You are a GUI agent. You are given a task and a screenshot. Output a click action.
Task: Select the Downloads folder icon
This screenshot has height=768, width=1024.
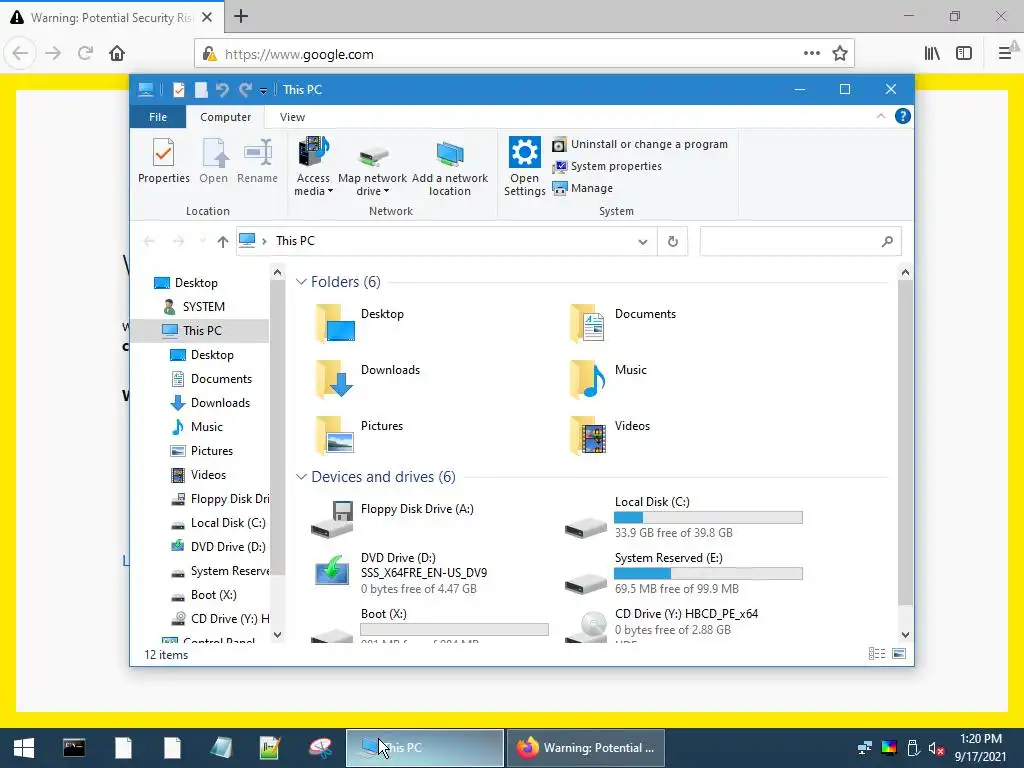[x=334, y=379]
